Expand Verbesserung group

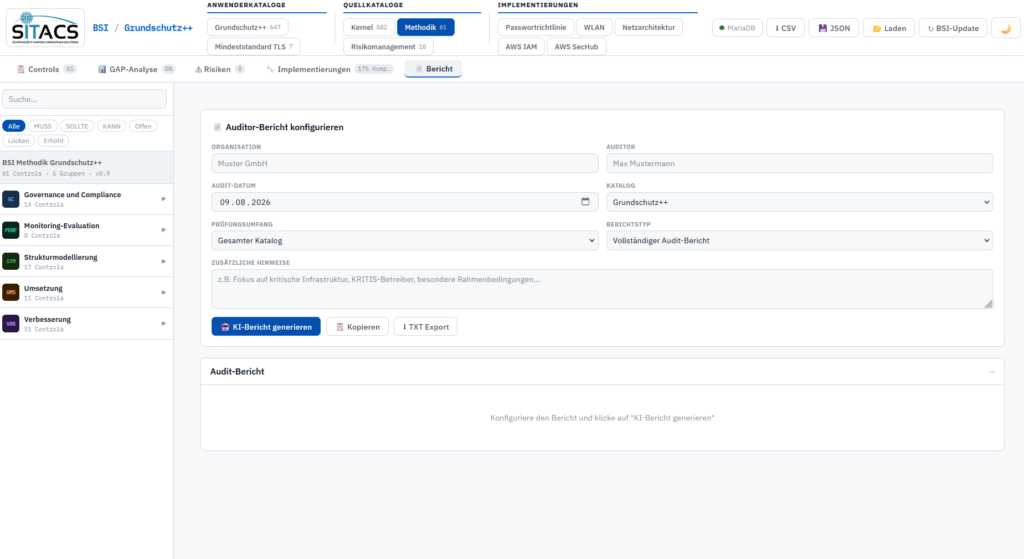(163, 323)
